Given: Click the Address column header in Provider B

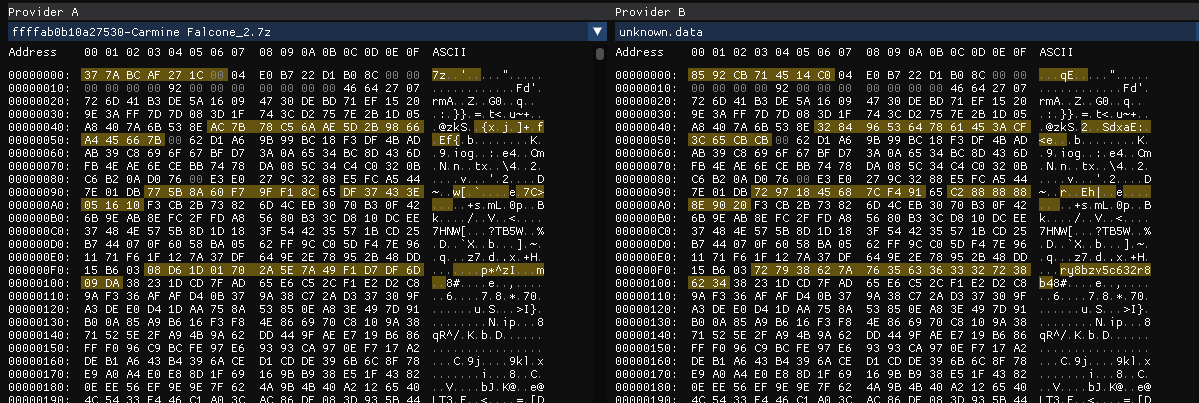Looking at the screenshot, I should [641, 51].
